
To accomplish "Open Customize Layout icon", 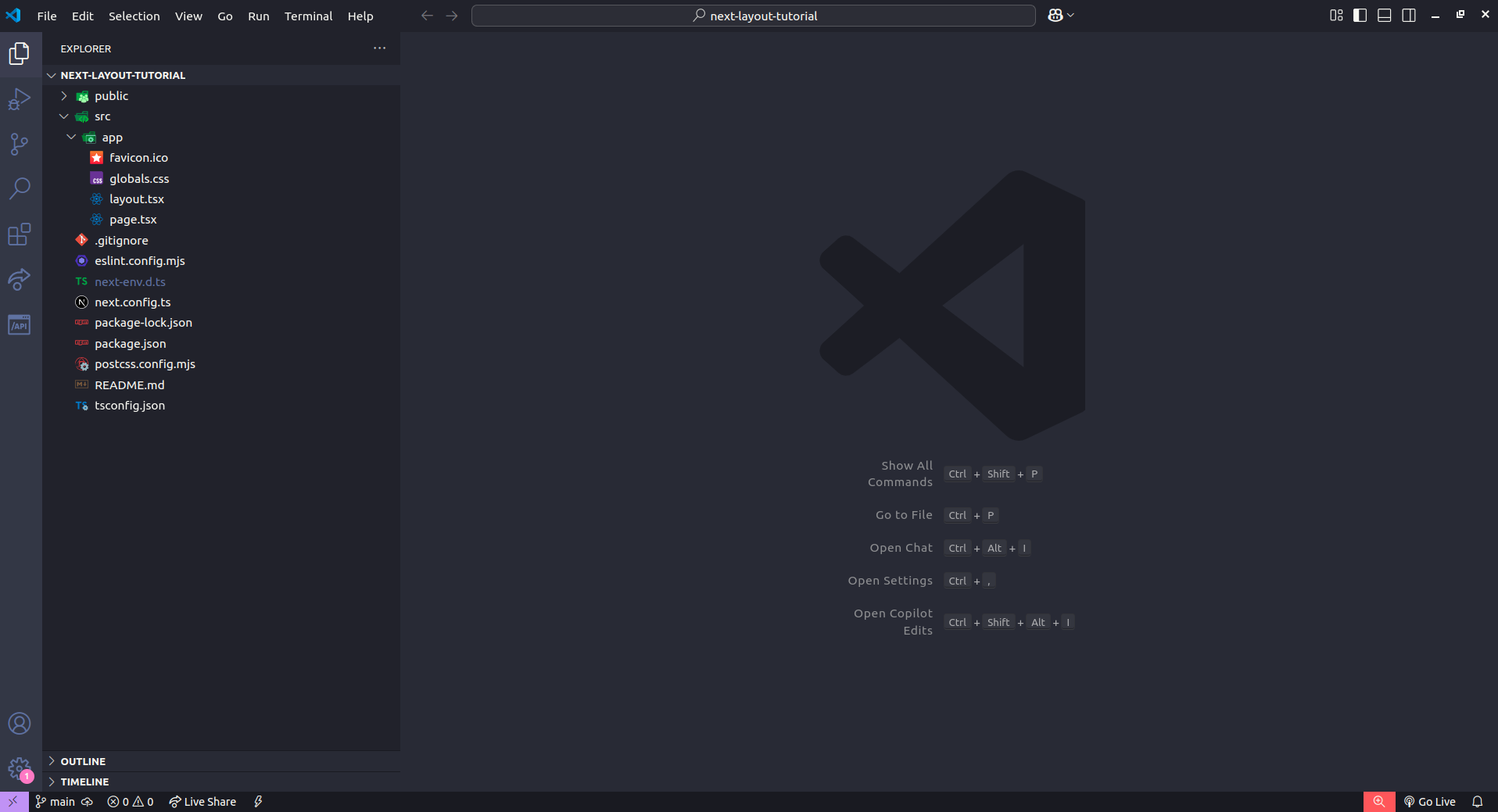I will 1336,16.
